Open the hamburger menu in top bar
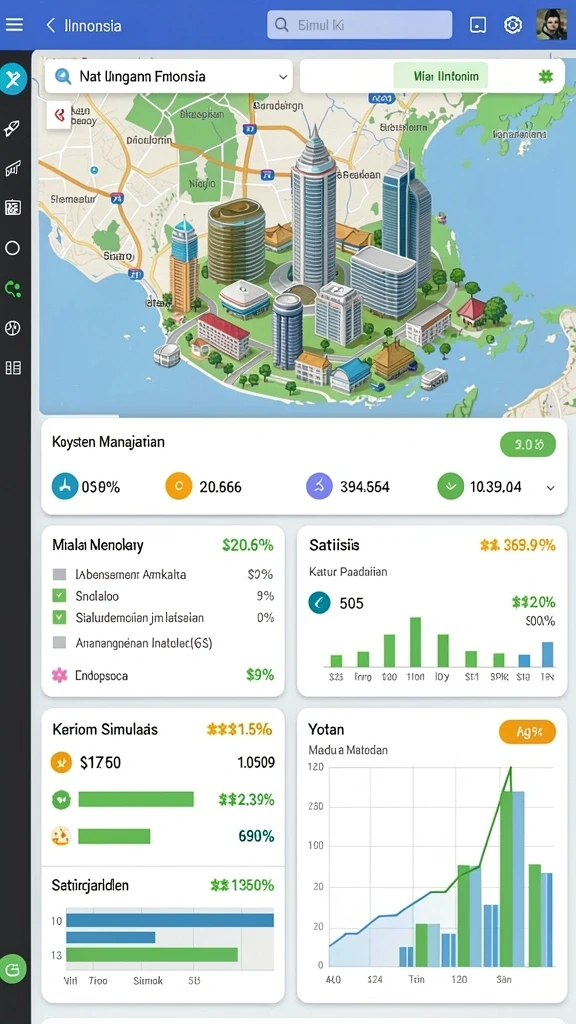The width and height of the screenshot is (576, 1024). click(x=14, y=25)
